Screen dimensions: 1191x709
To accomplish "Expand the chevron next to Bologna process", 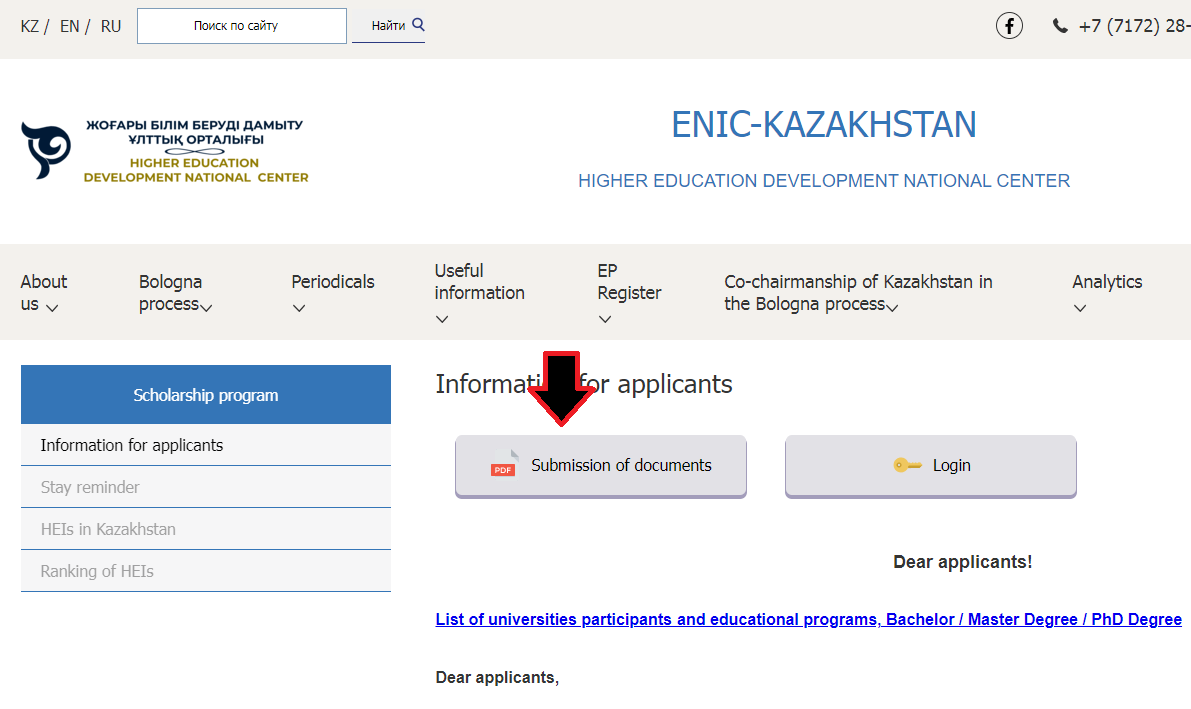I will (x=206, y=308).
